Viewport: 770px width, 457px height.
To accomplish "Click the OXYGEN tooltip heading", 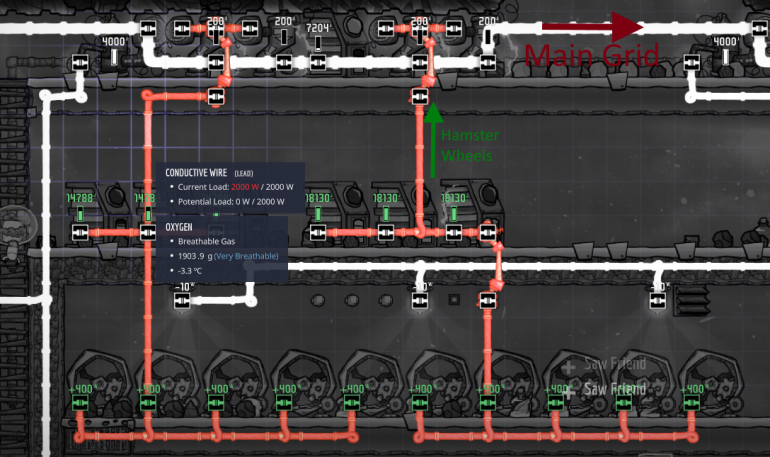I will pyautogui.click(x=179, y=227).
